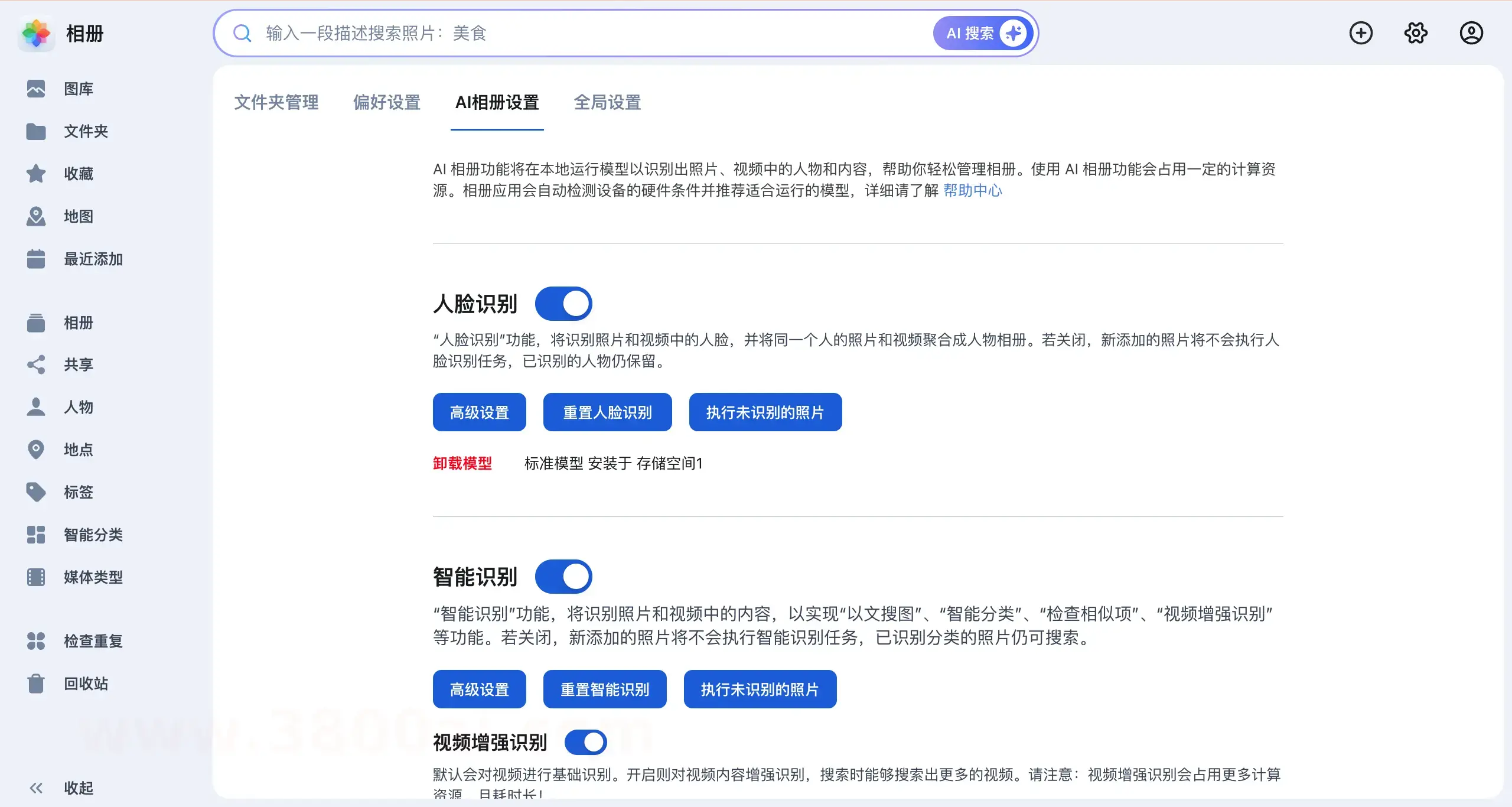The image size is (1512, 807).
Task: Click the add plus icon in header
Action: pos(1361,33)
